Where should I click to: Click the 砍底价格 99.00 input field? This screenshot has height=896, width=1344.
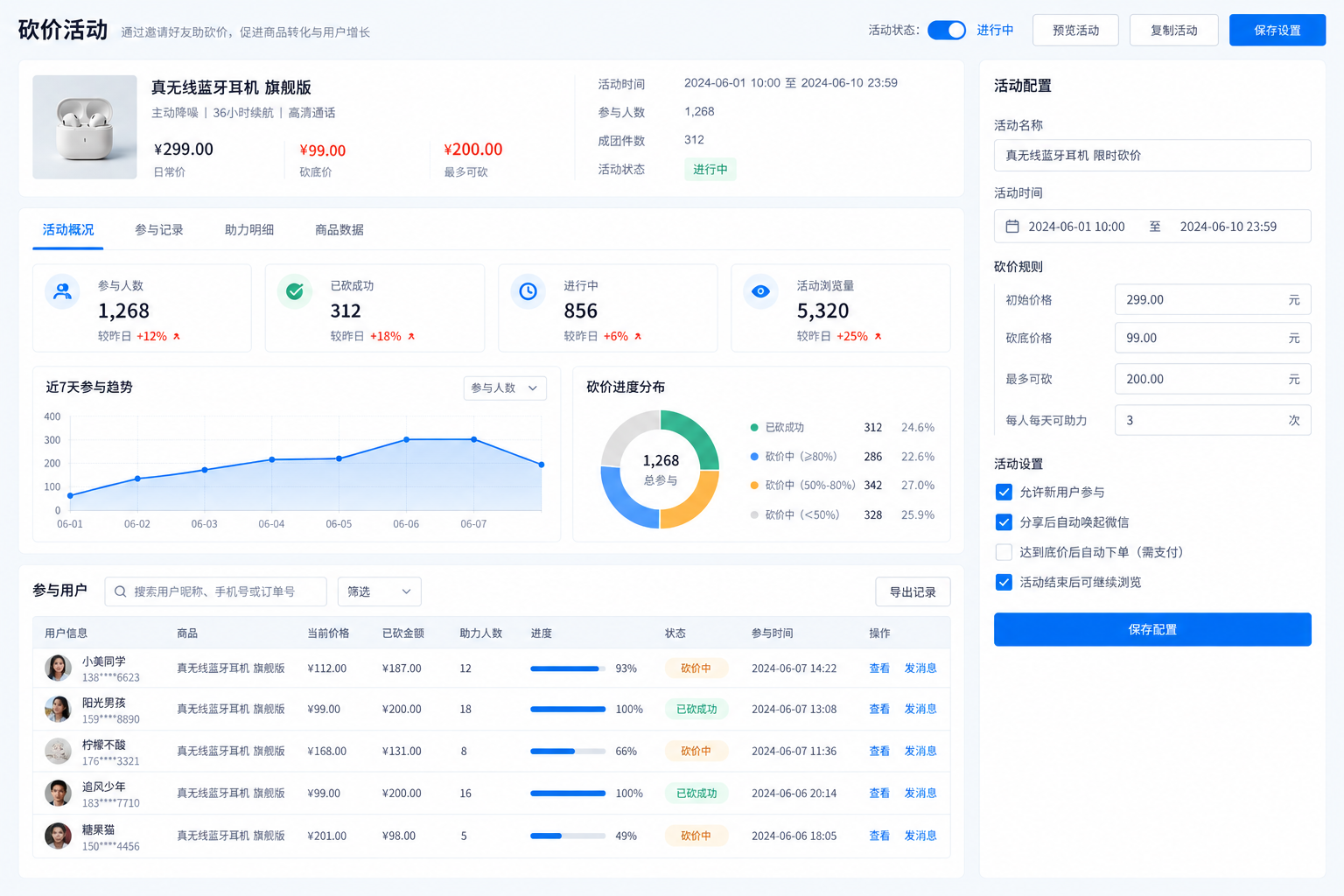click(x=1213, y=338)
